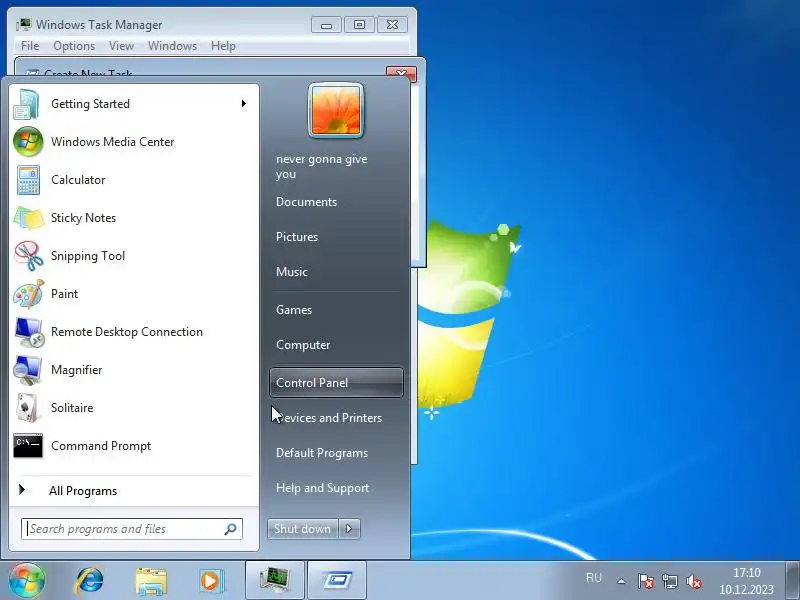Screen dimensions: 800x600
Task: Click search magnifier icon in Start search
Action: (231, 529)
